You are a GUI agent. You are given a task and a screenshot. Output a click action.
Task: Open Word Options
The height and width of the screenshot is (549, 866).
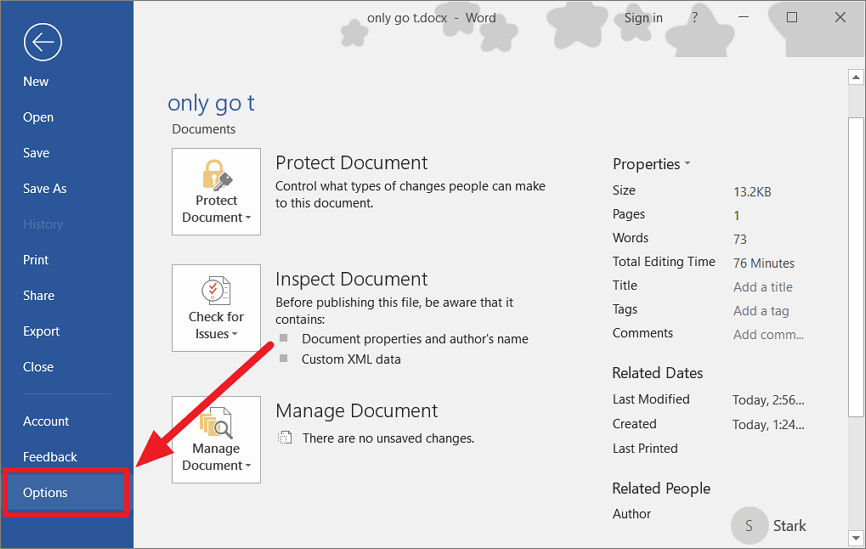click(66, 493)
